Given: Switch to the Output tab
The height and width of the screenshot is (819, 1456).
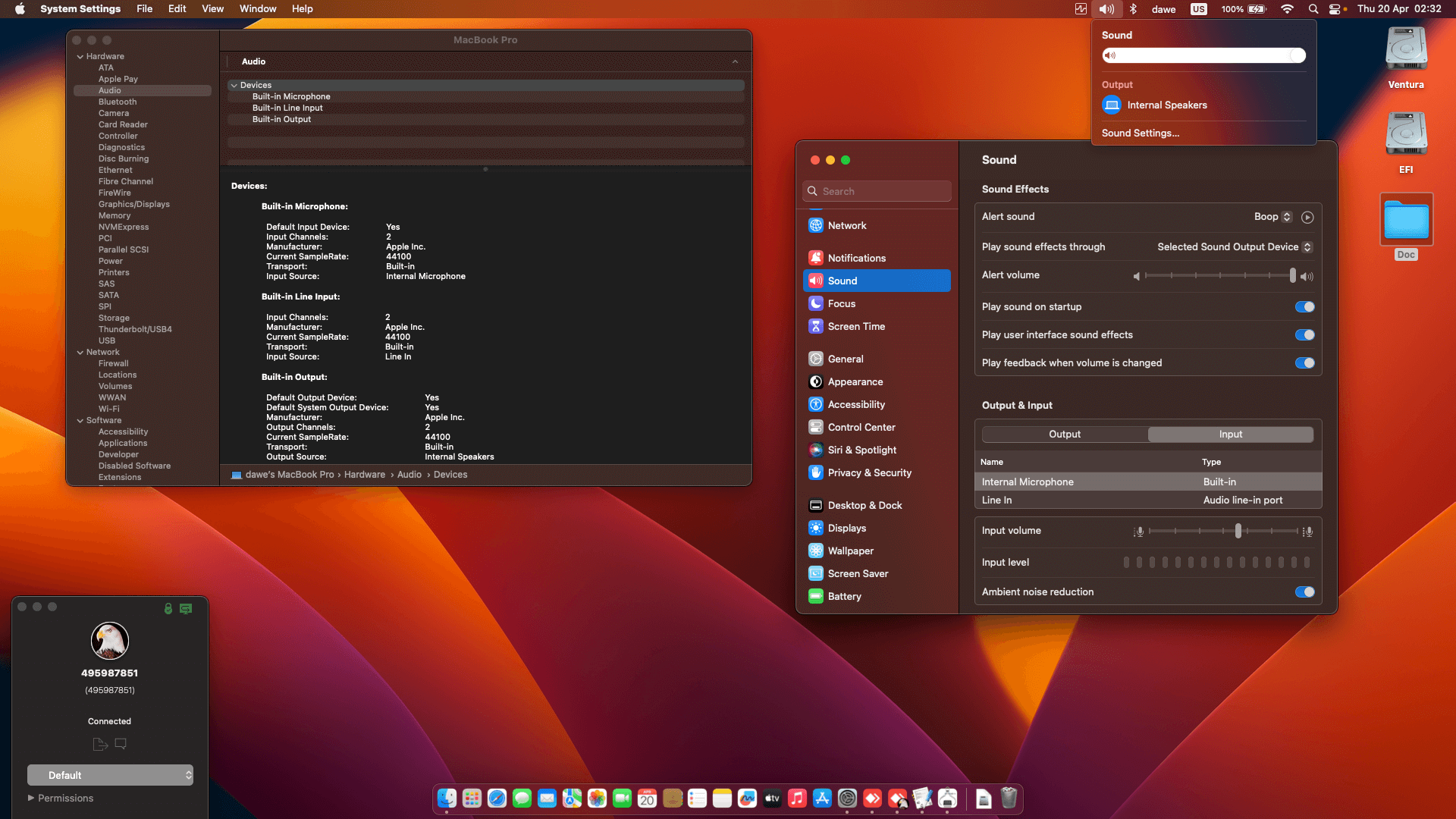Looking at the screenshot, I should (1064, 435).
